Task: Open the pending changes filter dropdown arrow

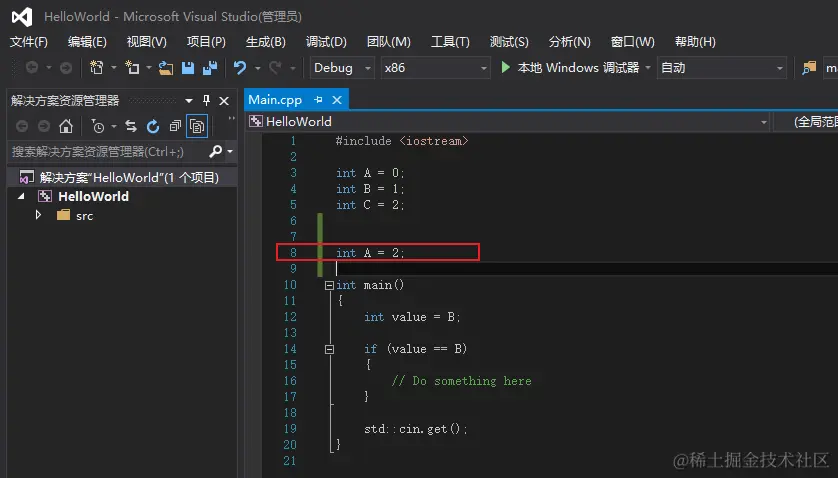Action: click(114, 127)
